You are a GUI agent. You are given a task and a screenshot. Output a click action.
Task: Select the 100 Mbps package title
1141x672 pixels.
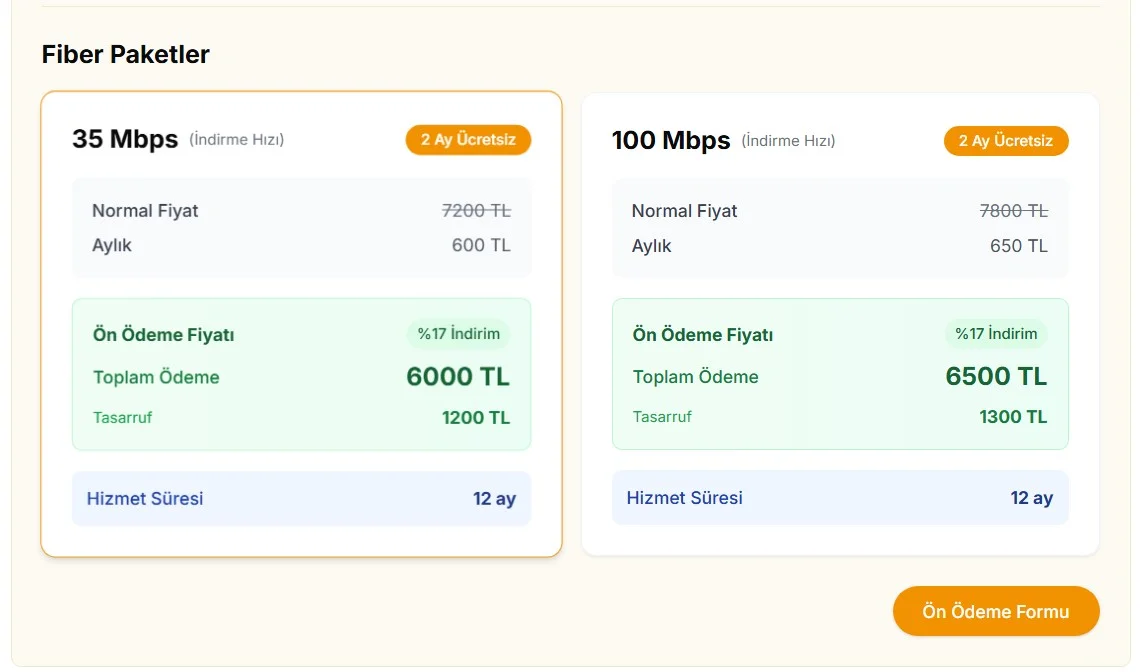(x=671, y=140)
